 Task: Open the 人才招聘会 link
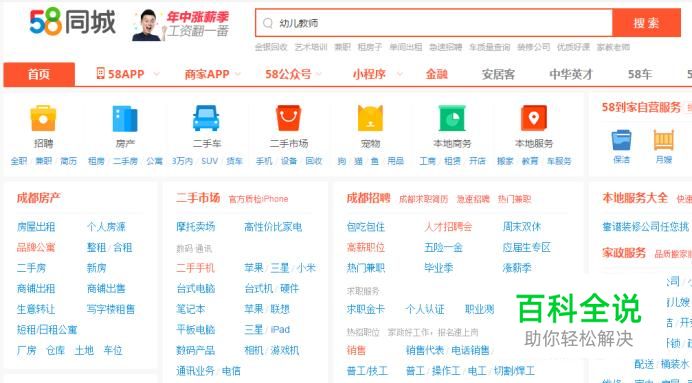tap(448, 227)
